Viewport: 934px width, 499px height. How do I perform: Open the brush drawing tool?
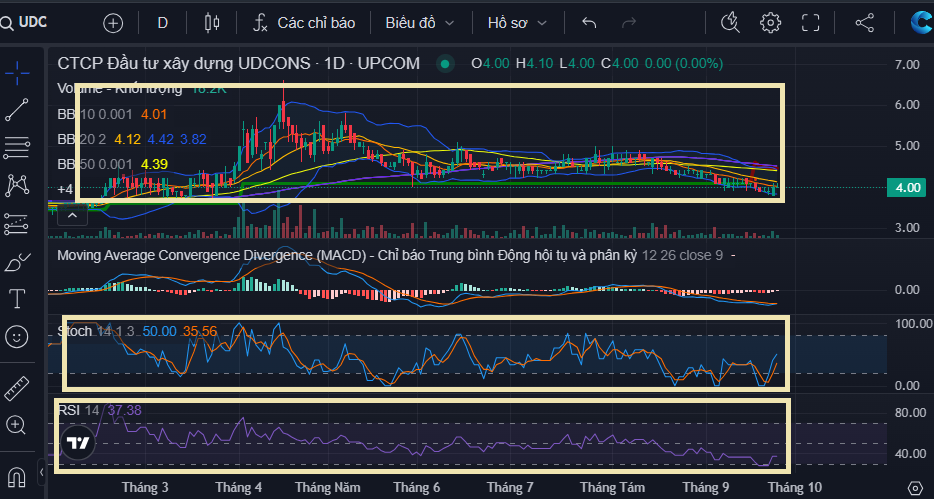(17, 262)
